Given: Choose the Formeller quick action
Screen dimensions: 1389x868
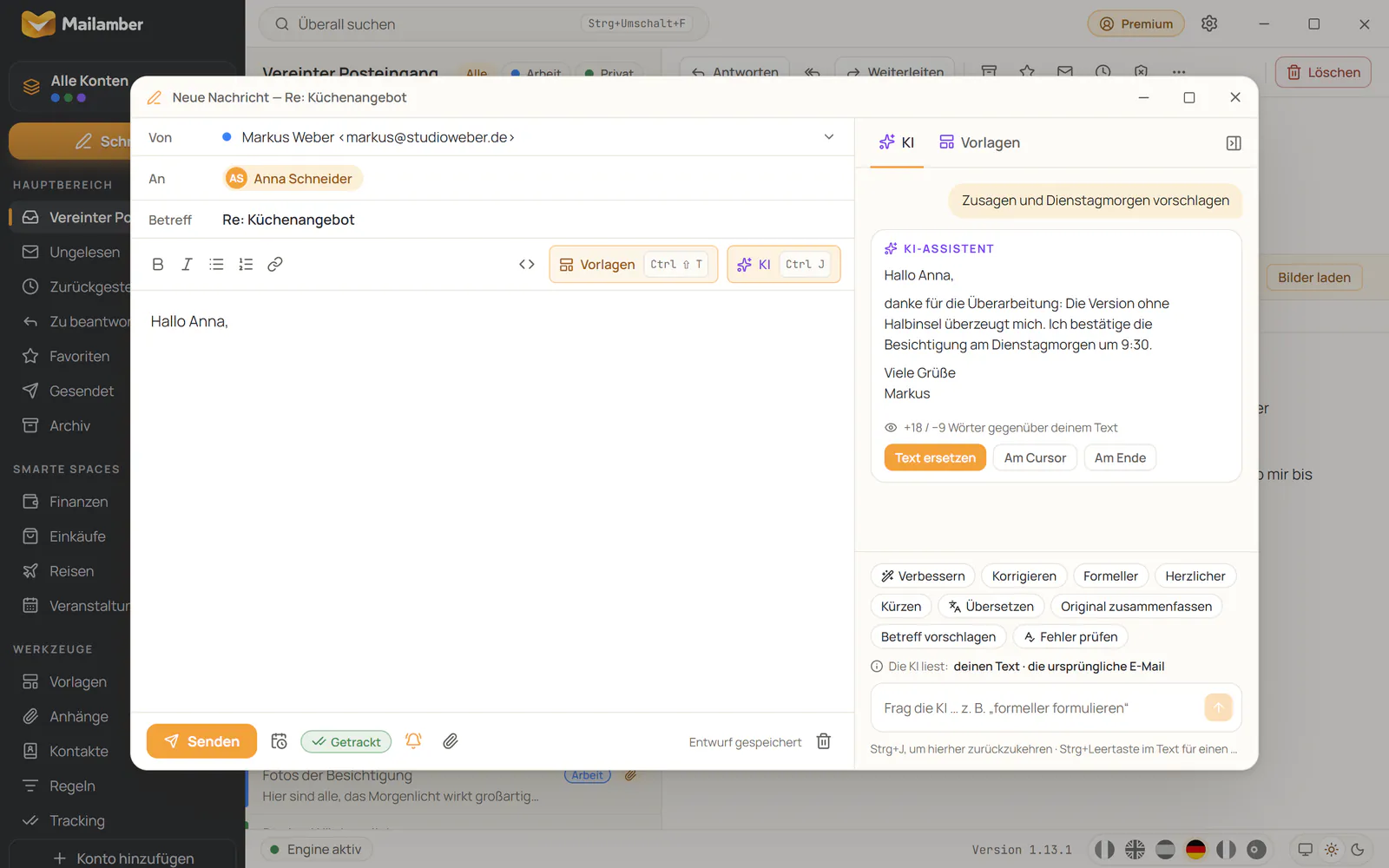Looking at the screenshot, I should tap(1110, 575).
